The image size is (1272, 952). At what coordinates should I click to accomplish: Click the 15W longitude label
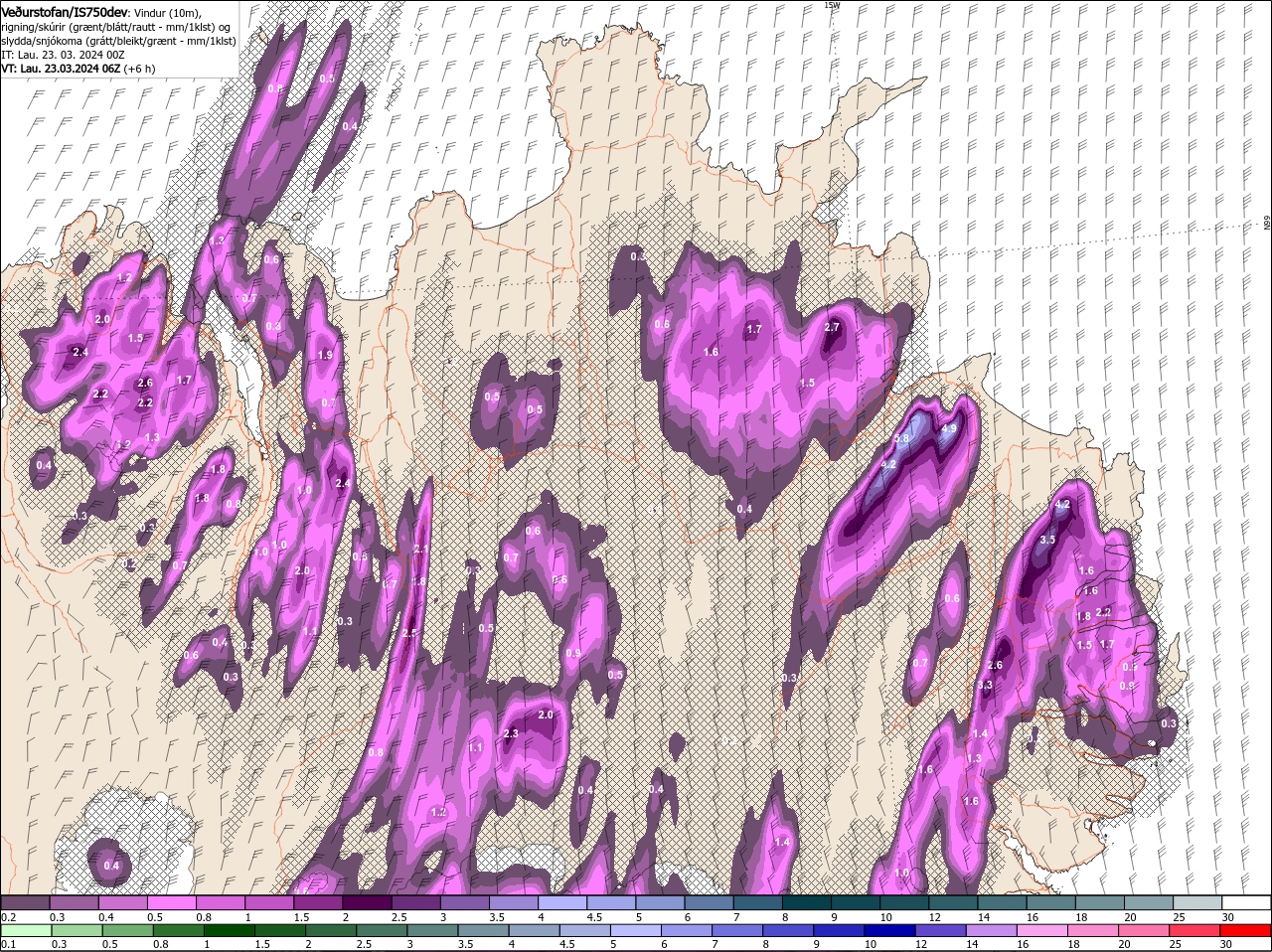[832, 5]
